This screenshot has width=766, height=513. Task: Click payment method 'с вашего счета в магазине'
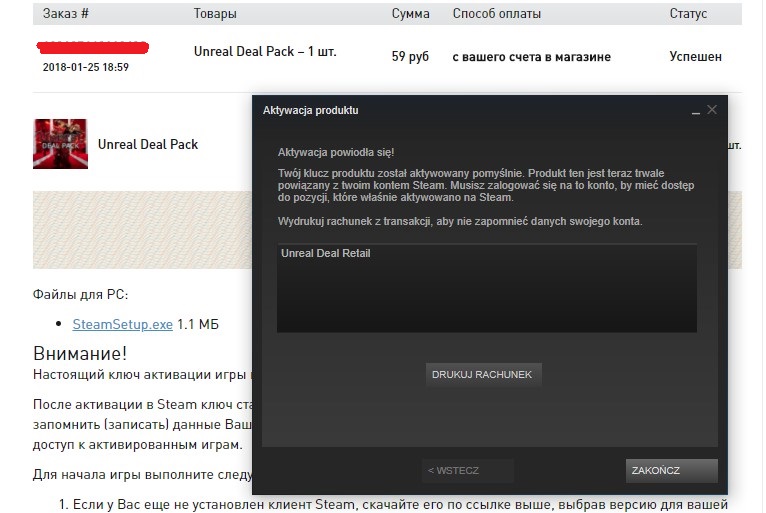(x=532, y=57)
